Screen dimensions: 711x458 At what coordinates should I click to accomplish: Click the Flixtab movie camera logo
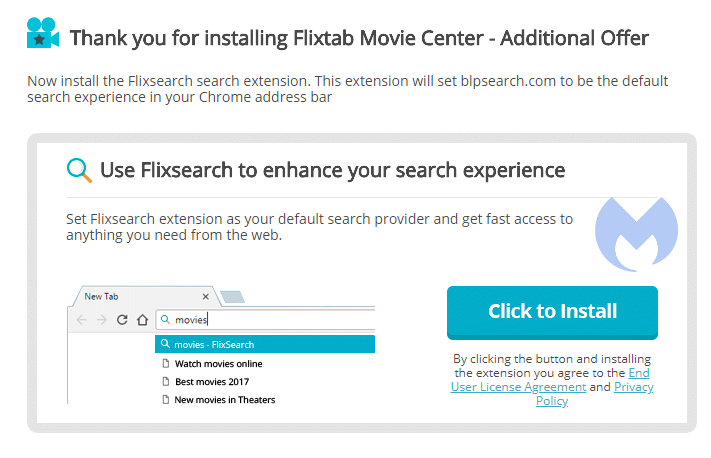click(43, 33)
